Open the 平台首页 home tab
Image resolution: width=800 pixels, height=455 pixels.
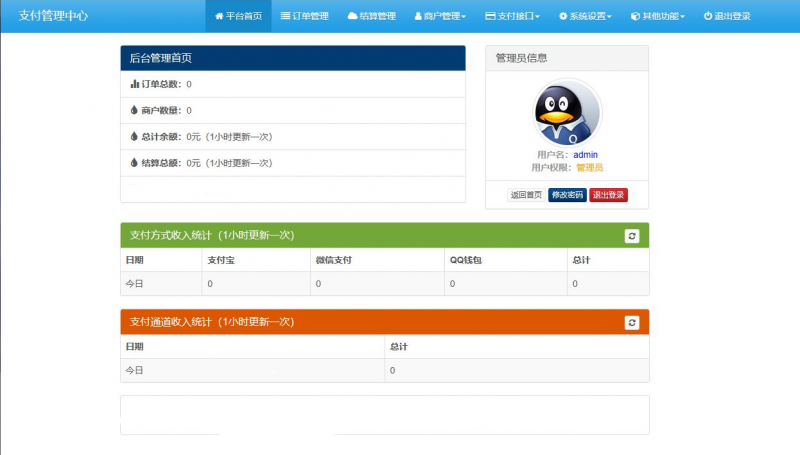point(239,16)
